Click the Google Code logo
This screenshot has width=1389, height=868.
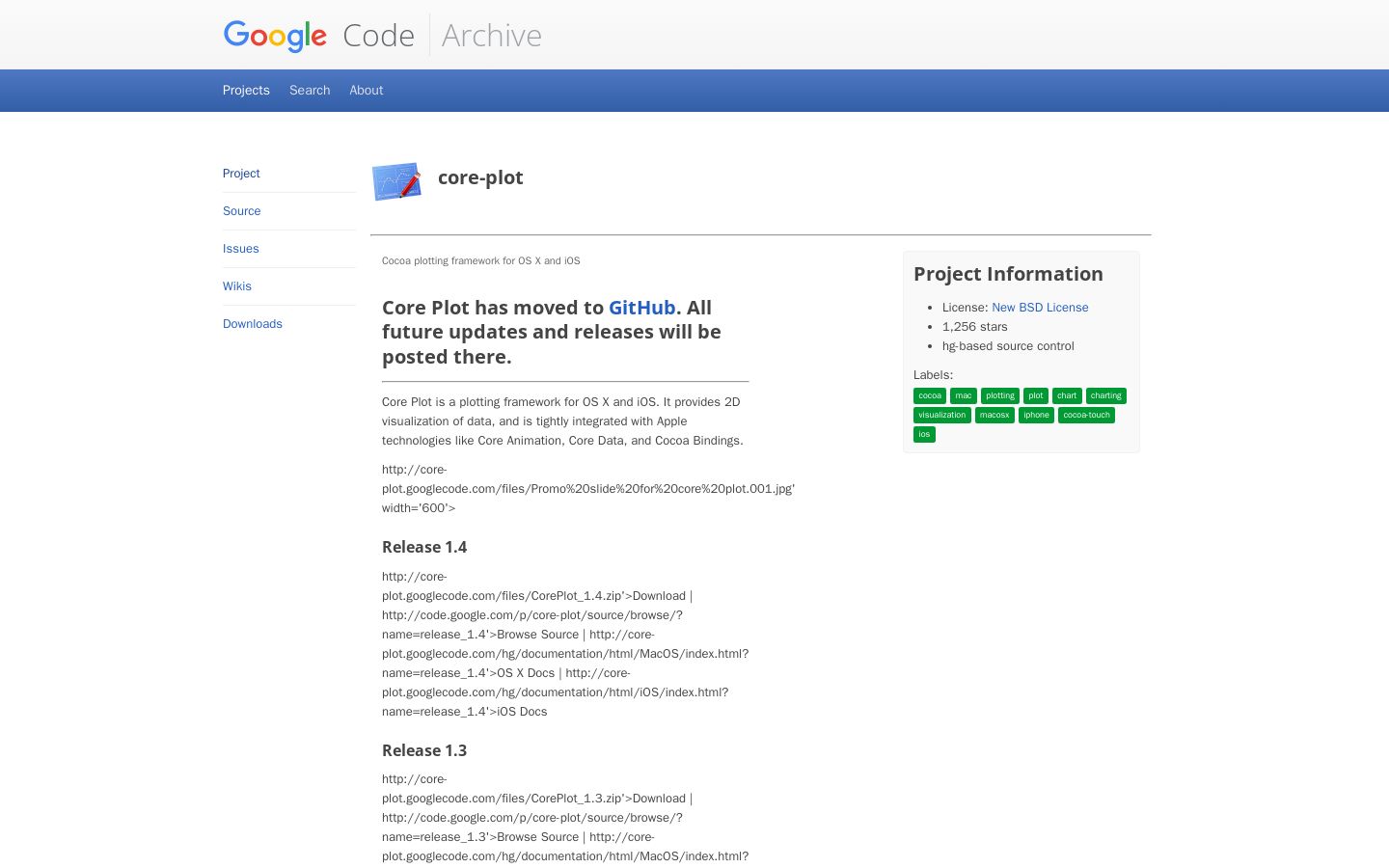click(x=319, y=36)
